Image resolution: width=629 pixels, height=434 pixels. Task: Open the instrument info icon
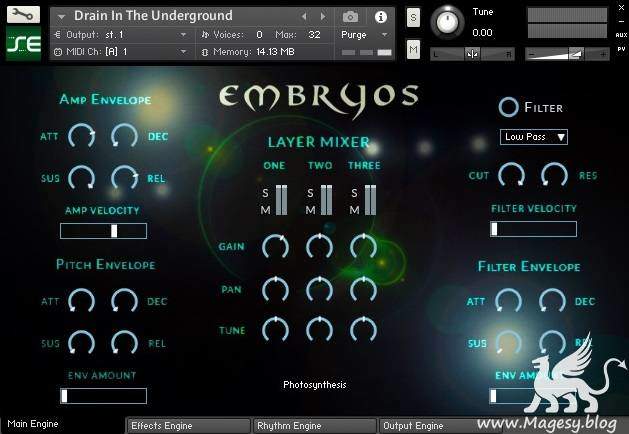(x=381, y=17)
